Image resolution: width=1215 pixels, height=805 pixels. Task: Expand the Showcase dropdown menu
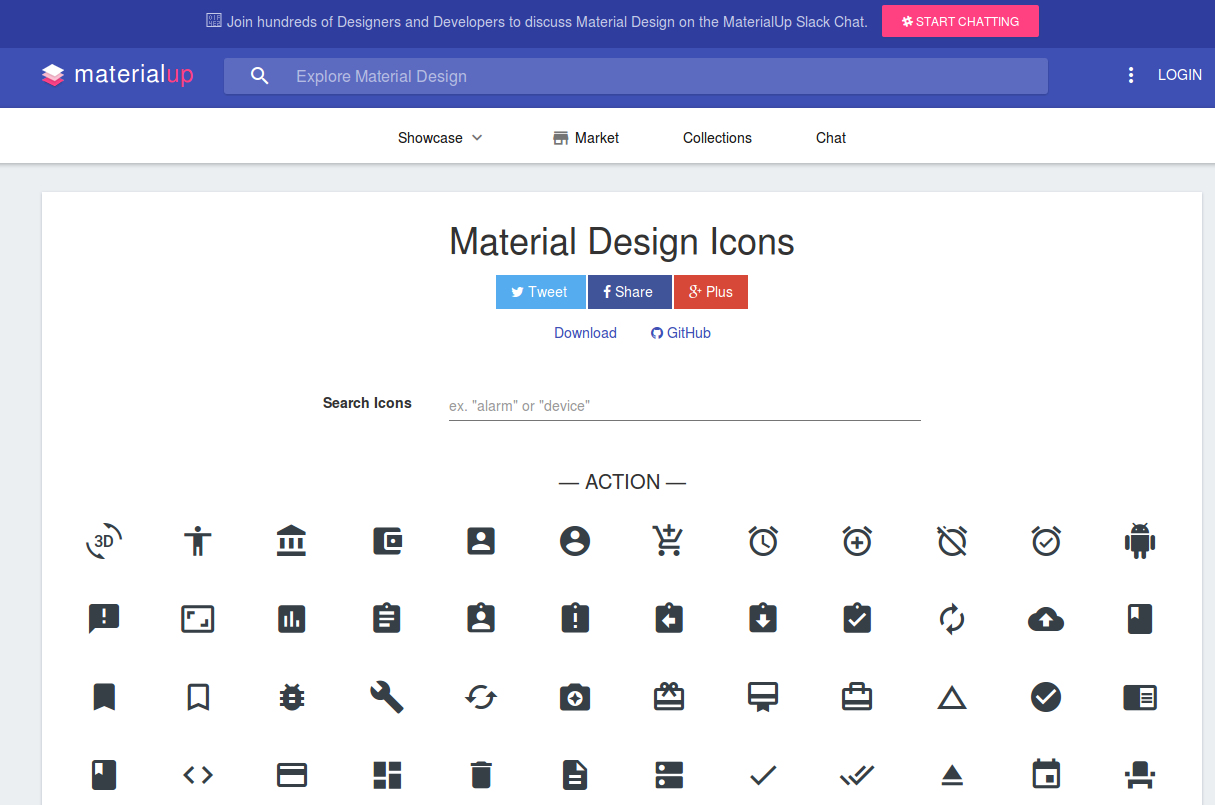(x=440, y=138)
